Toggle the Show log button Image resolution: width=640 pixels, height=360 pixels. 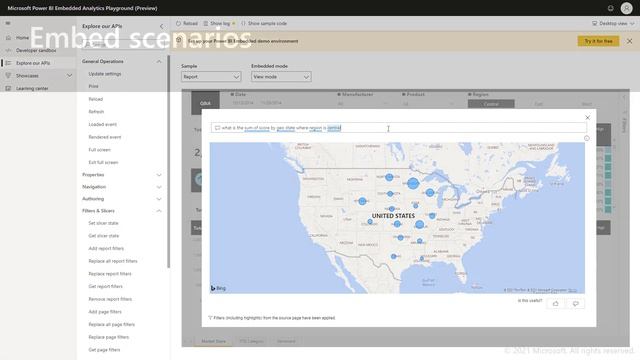pyautogui.click(x=220, y=24)
